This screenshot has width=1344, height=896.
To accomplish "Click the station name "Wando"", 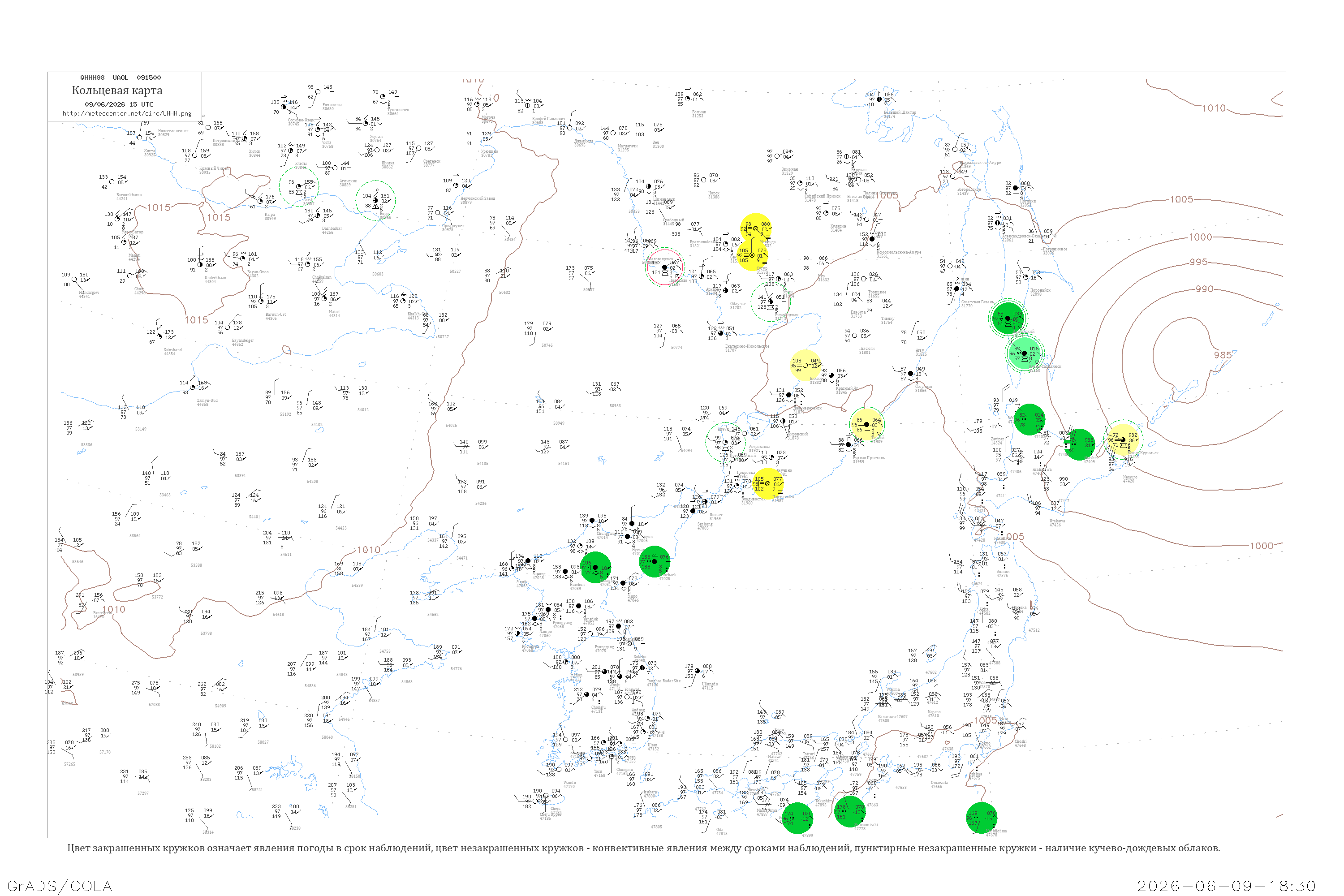I will pos(570,783).
